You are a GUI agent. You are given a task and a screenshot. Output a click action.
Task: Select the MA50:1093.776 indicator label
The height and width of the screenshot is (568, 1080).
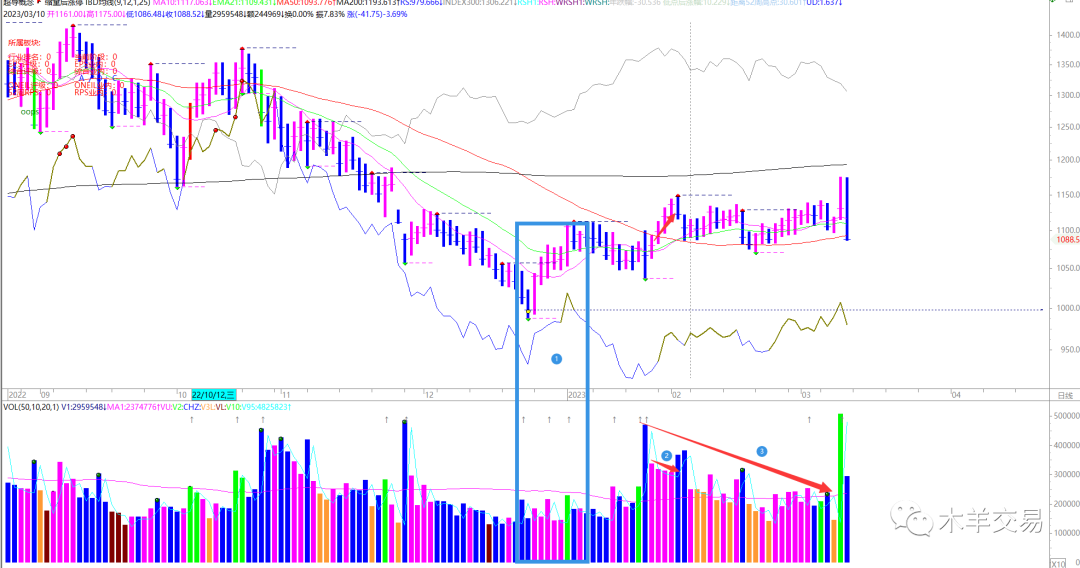coord(306,3)
